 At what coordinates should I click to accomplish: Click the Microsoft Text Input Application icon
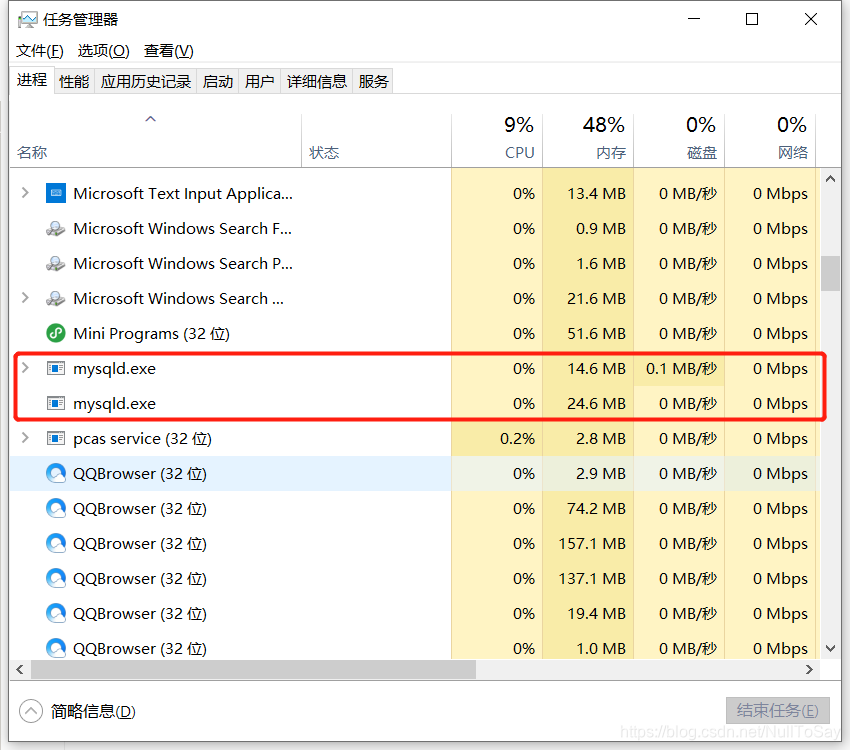56,193
